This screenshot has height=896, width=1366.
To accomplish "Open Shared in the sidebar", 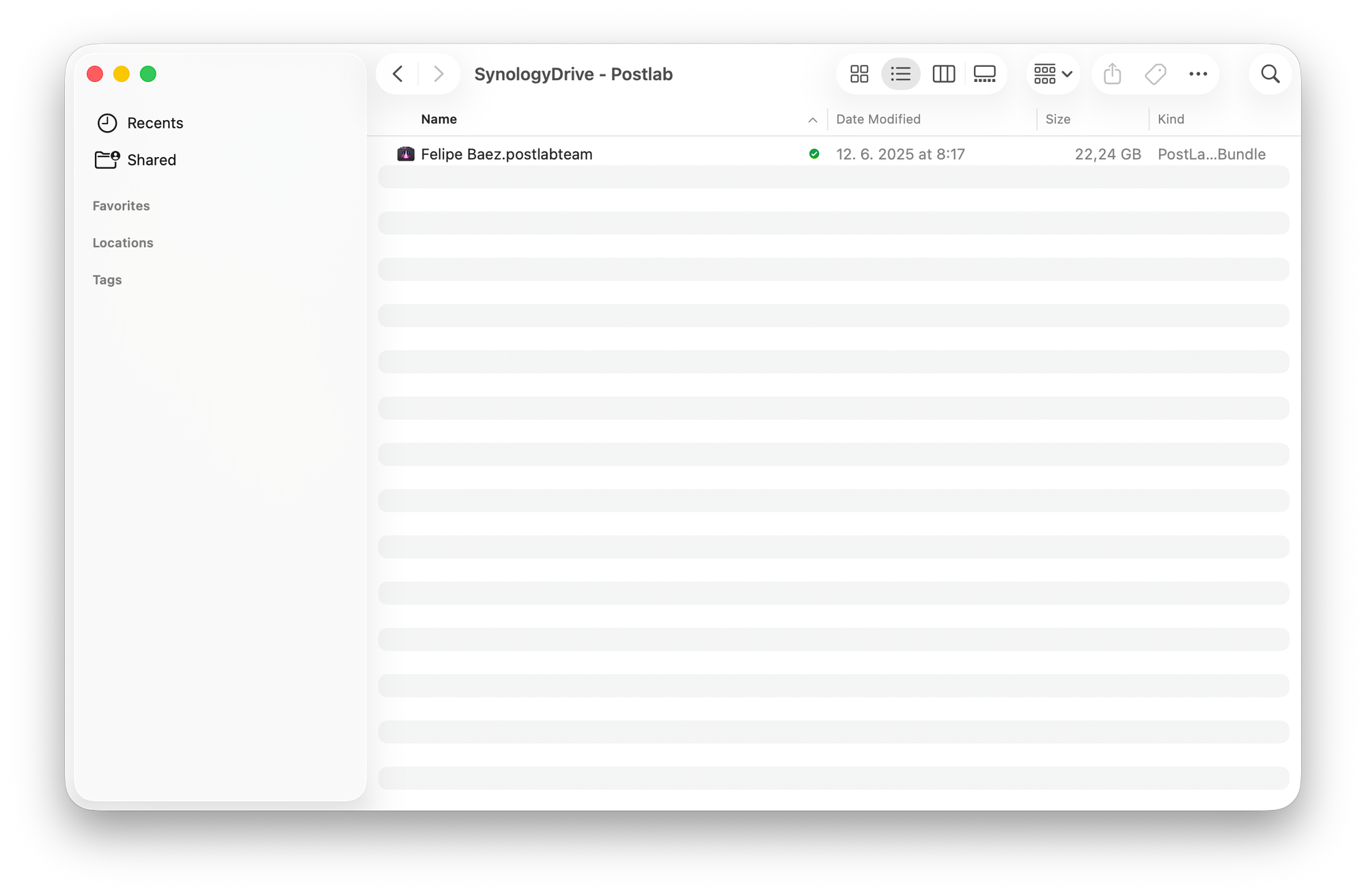I will (152, 160).
